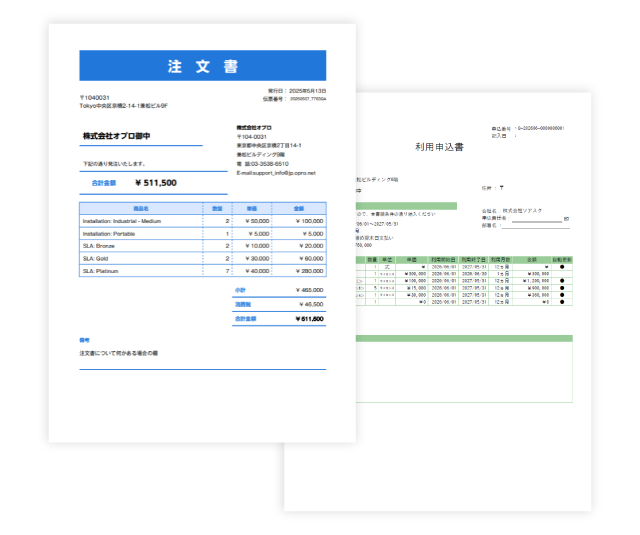Click the sentence 下記の通り発注いたします。
The width and height of the screenshot is (640, 535).
coord(114,164)
